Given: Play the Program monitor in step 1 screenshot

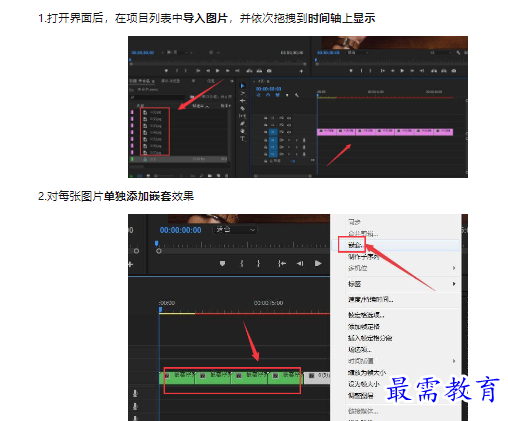Looking at the screenshot, I should click(402, 71).
